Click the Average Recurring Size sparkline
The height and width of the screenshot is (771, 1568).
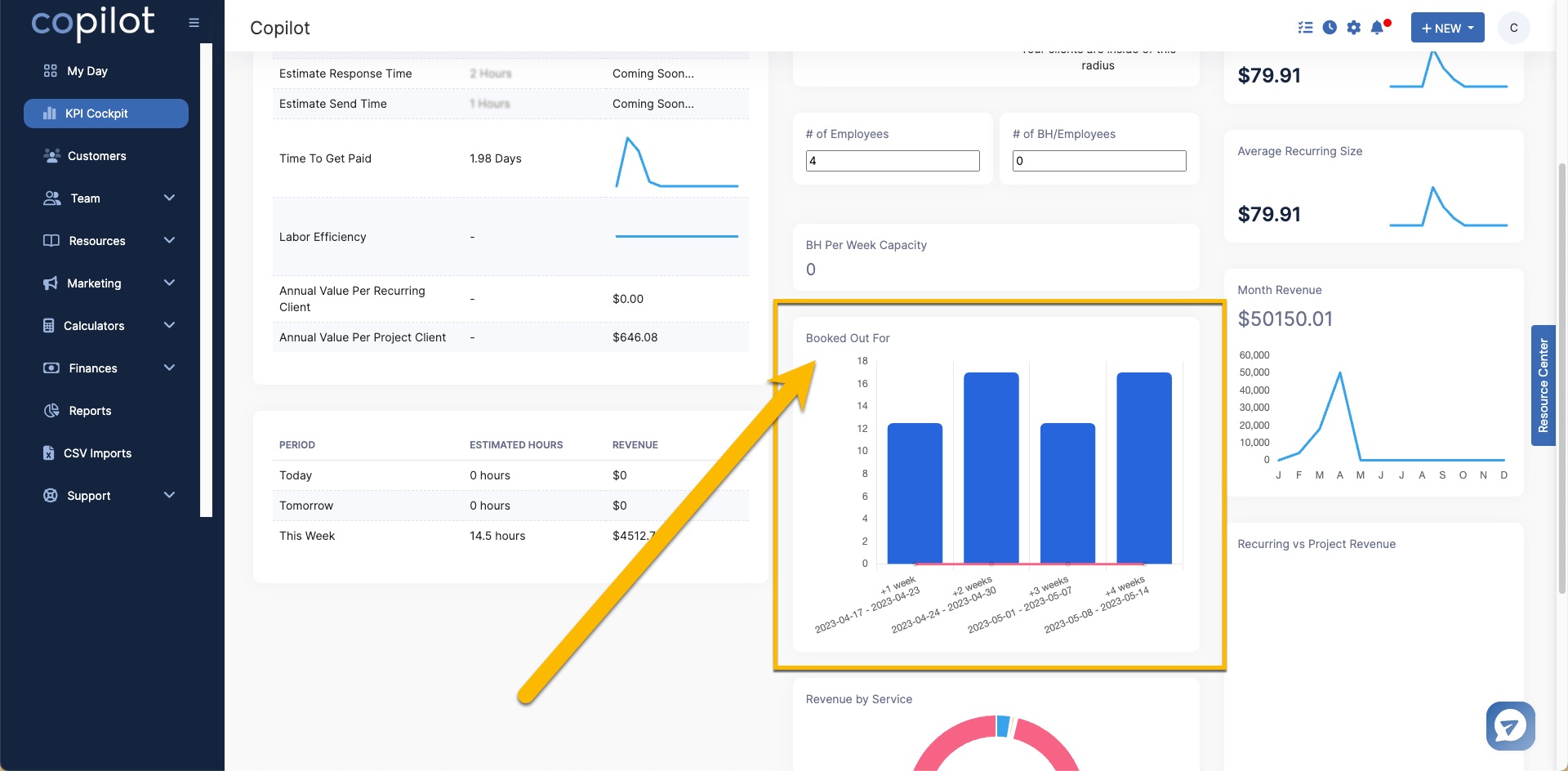pos(1449,207)
